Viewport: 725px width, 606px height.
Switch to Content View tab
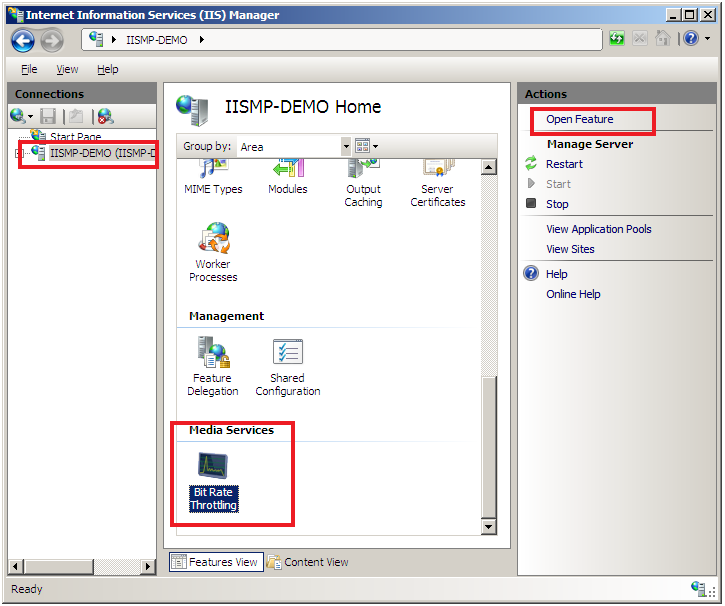308,563
